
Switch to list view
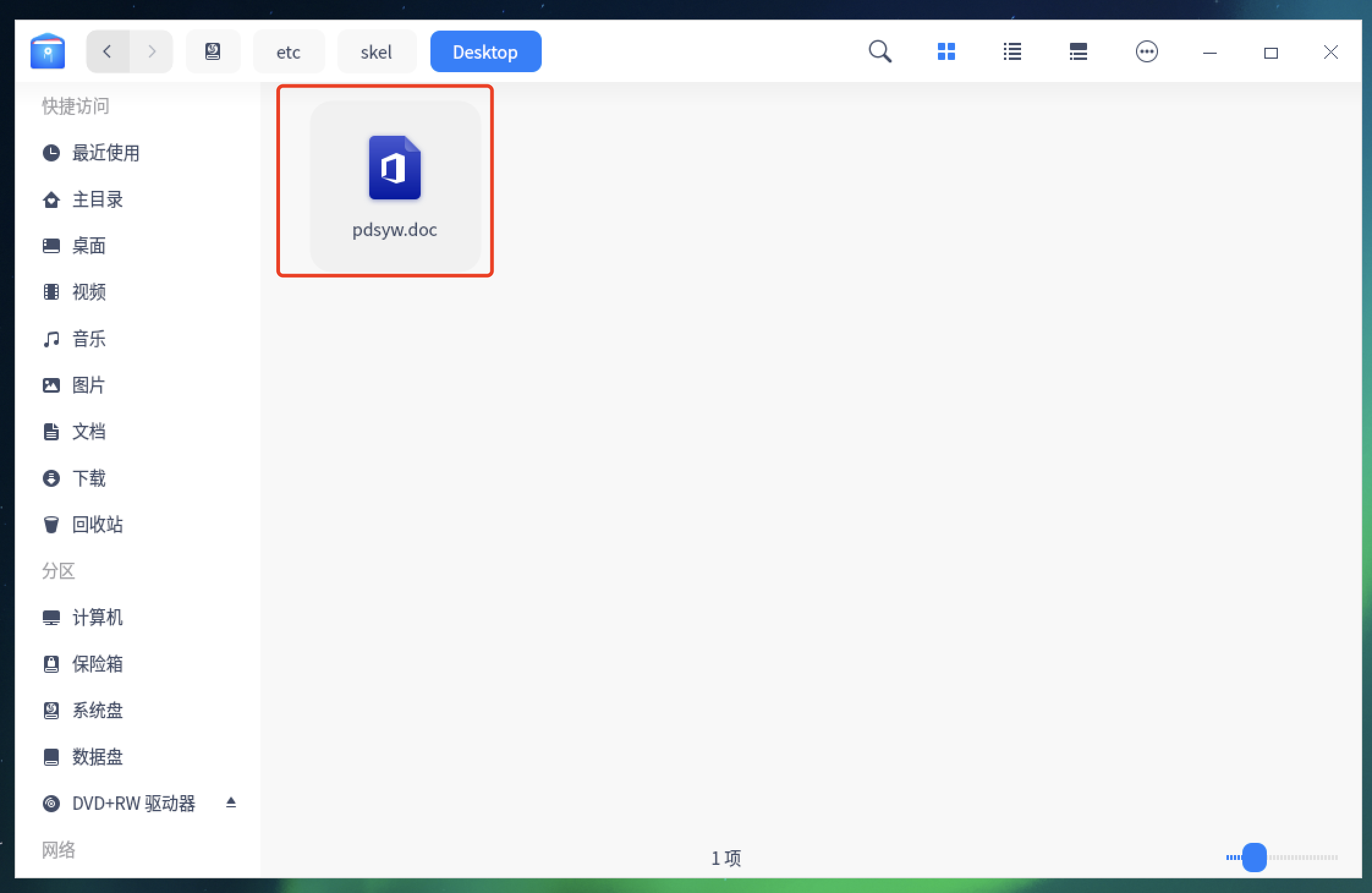(1012, 51)
